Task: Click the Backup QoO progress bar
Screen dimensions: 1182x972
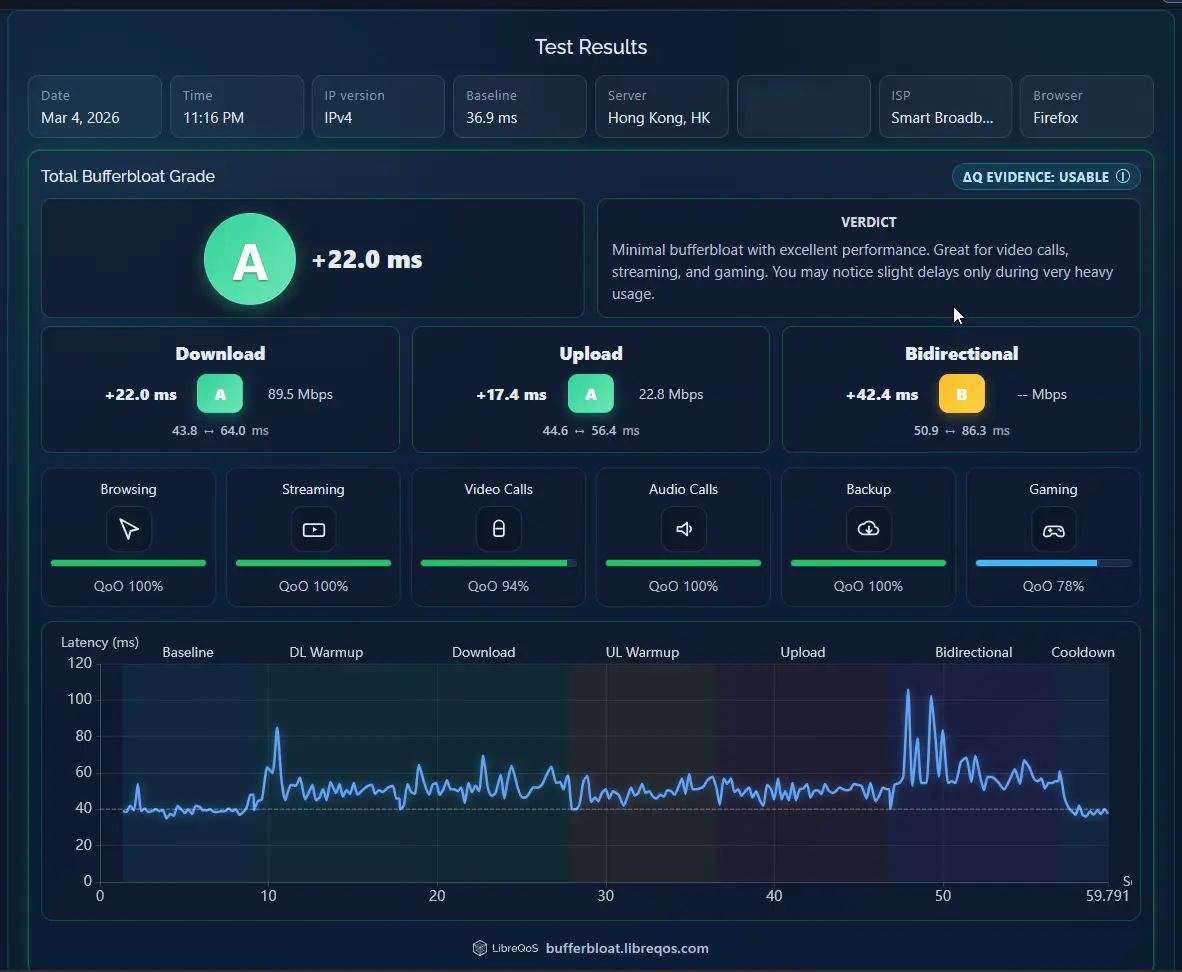Action: click(868, 563)
